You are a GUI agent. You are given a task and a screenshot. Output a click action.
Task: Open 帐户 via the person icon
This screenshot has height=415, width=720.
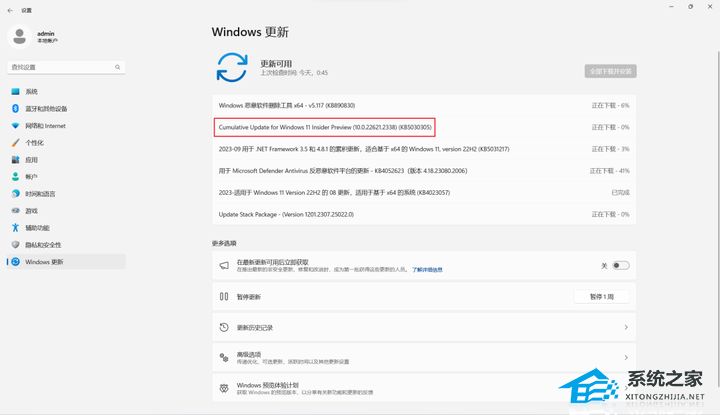pos(15,177)
